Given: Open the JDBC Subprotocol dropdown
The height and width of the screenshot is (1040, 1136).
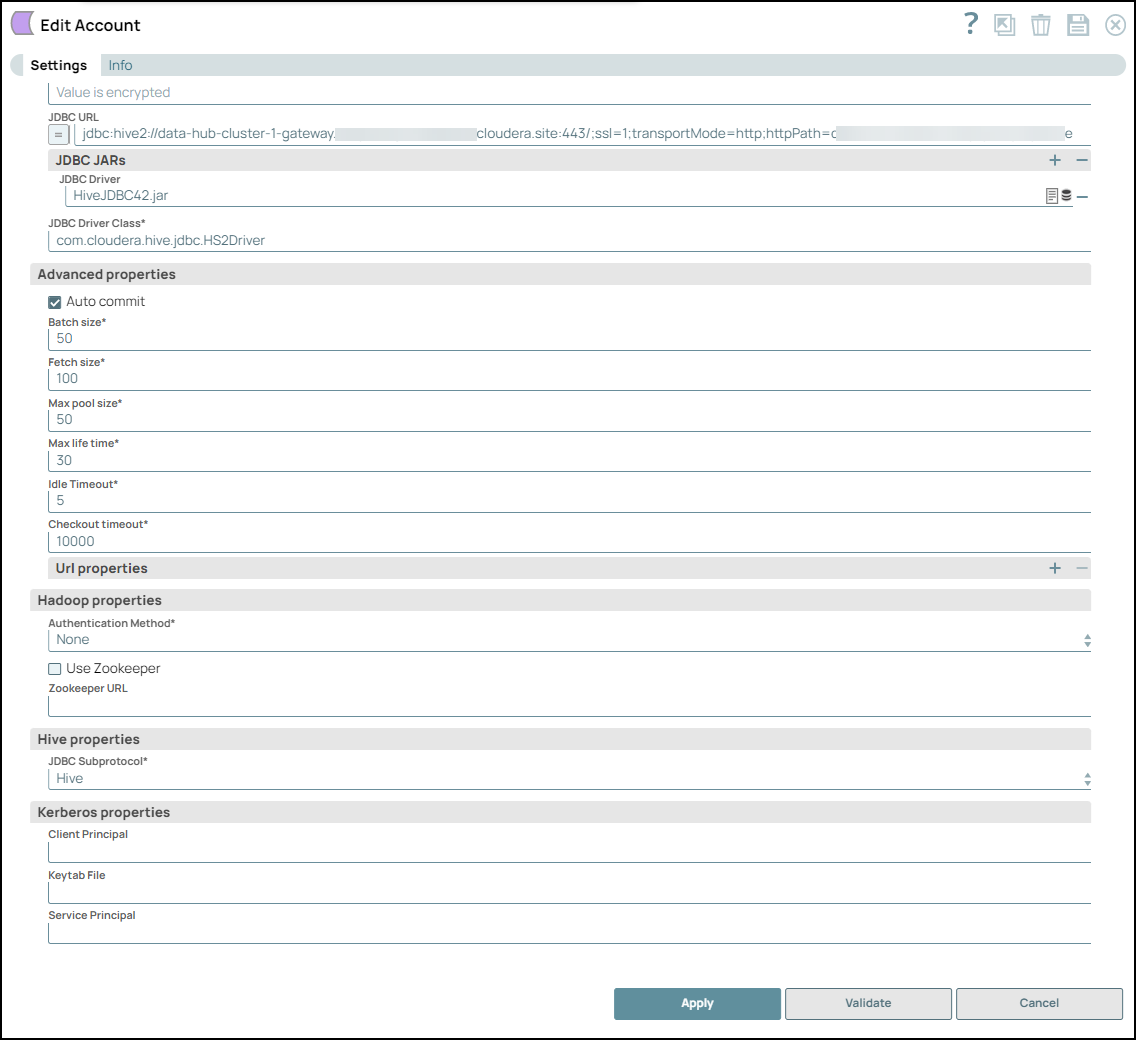Looking at the screenshot, I should click(x=568, y=779).
